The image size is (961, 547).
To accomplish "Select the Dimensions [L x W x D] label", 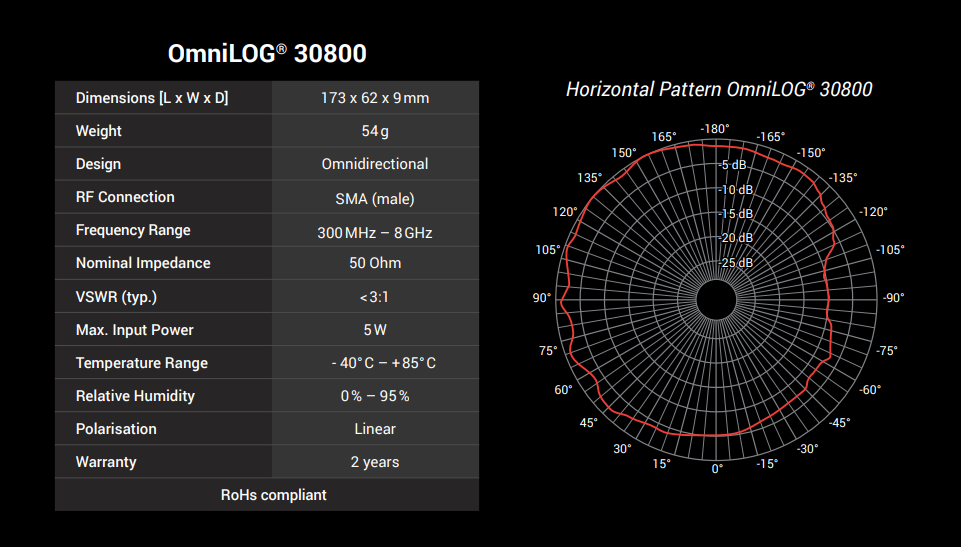I will (152, 98).
